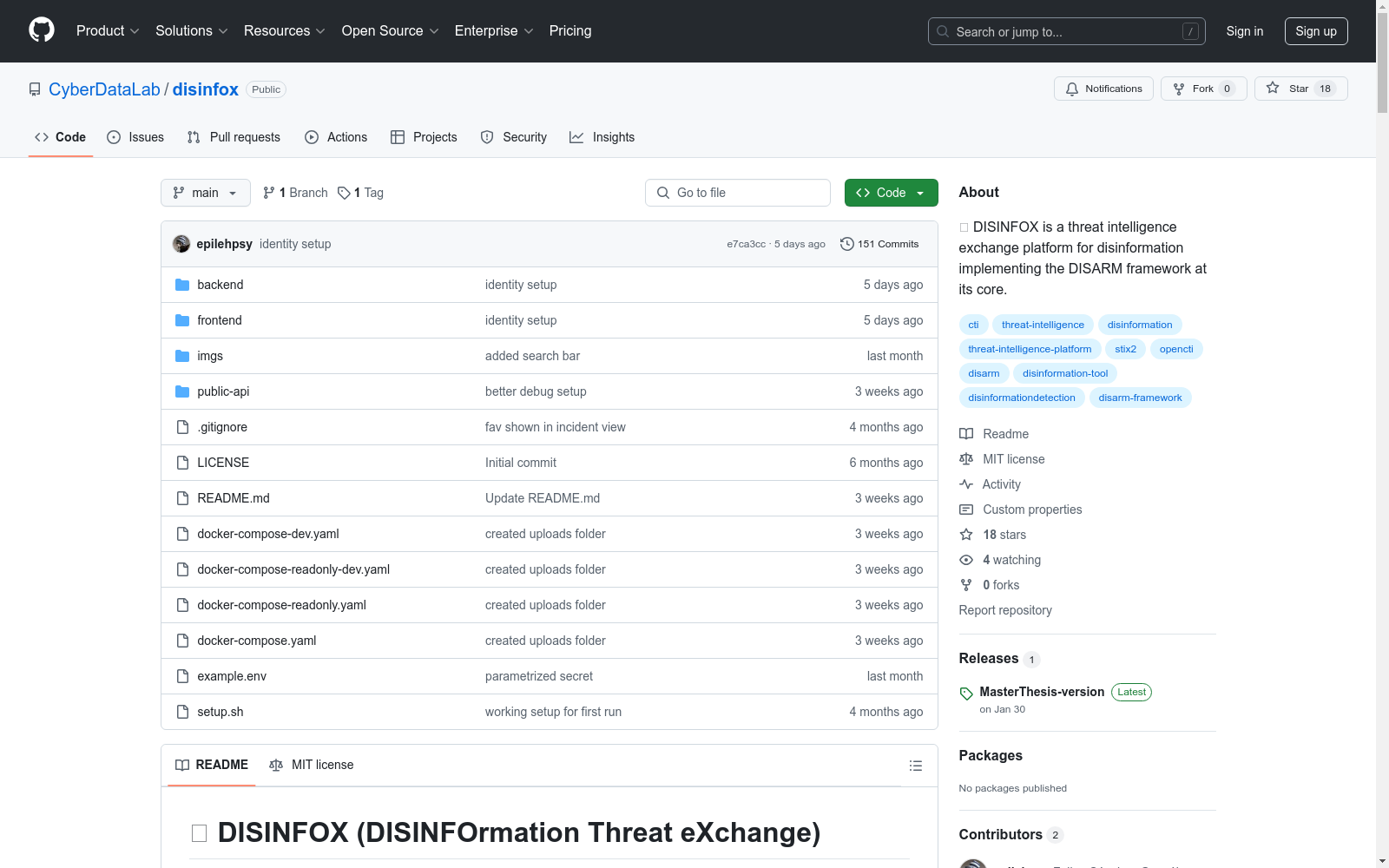Open the example.env file
This screenshot has width=1389, height=868.
click(x=232, y=676)
